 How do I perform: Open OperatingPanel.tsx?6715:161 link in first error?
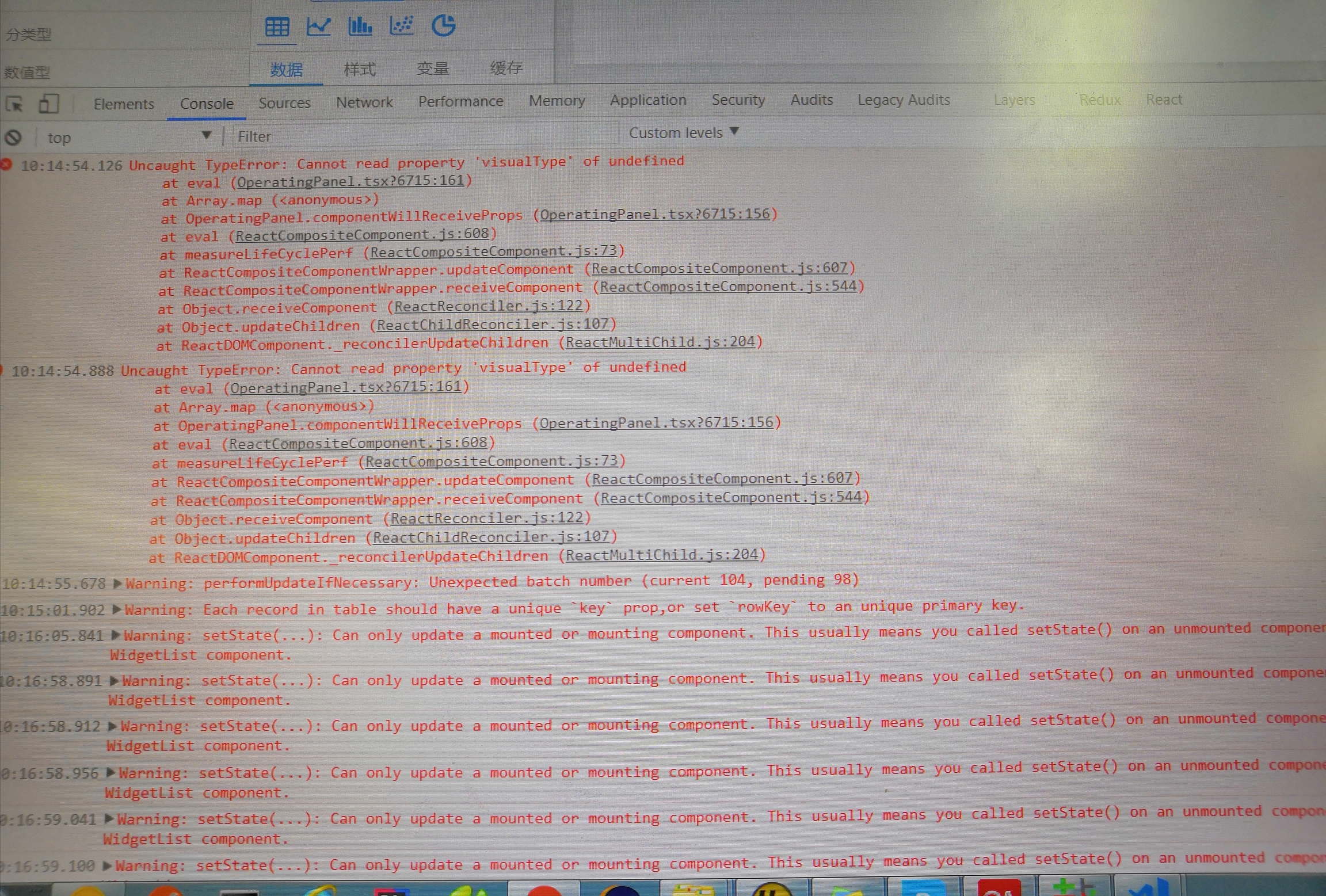[350, 181]
